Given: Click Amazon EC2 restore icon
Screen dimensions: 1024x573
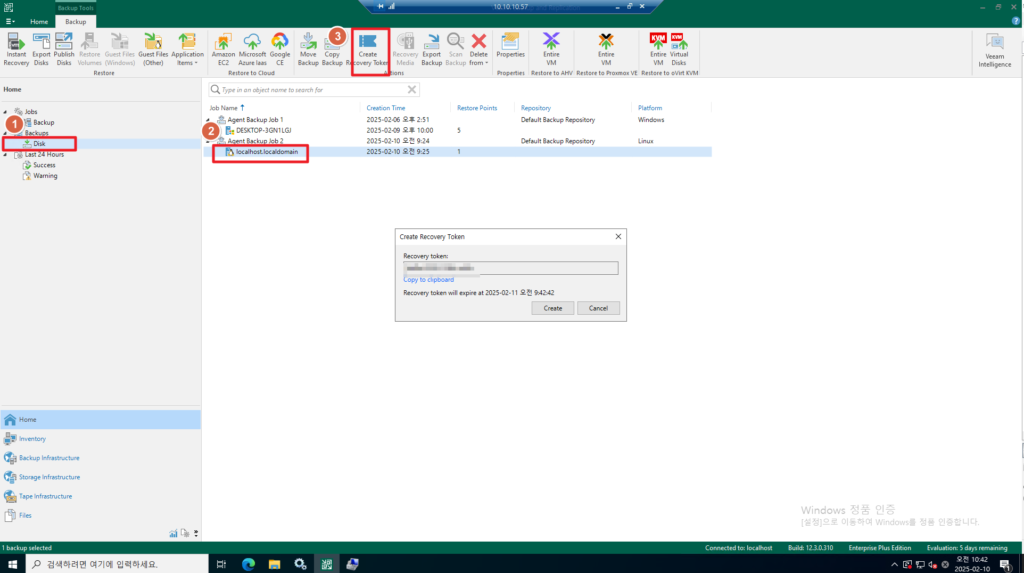Looking at the screenshot, I should pos(223,50).
